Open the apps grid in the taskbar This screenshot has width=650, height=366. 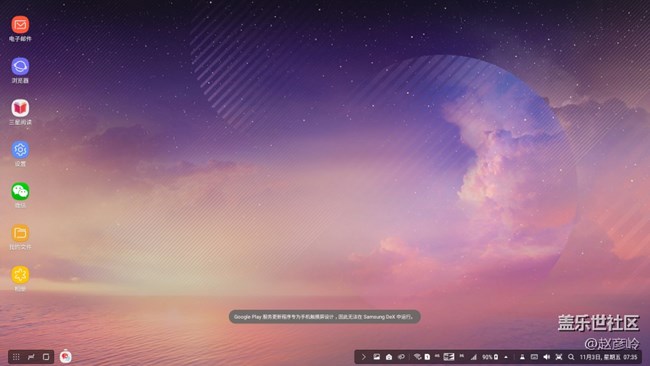[x=16, y=357]
